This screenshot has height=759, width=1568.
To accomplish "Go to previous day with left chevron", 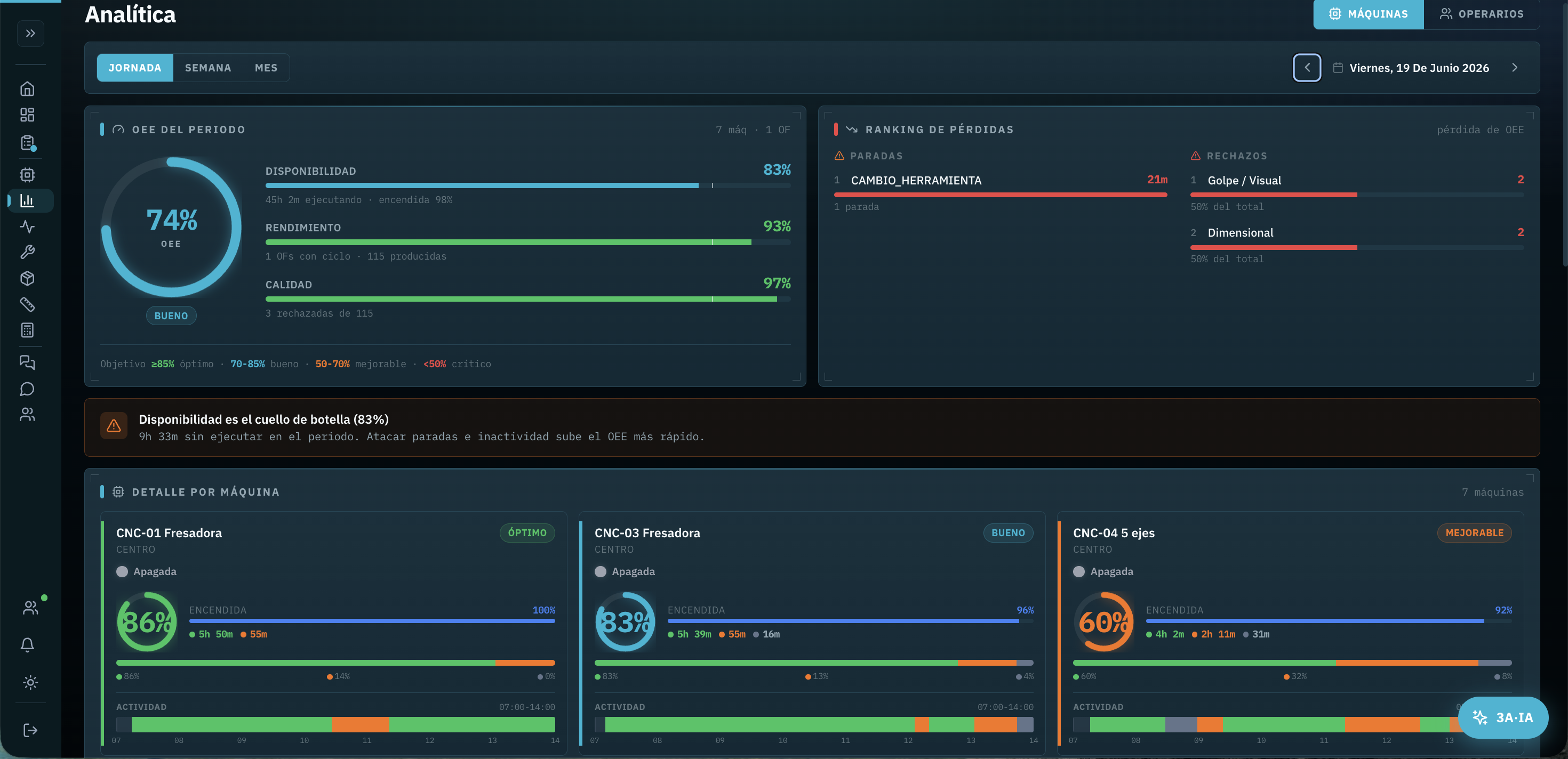I will [1307, 68].
